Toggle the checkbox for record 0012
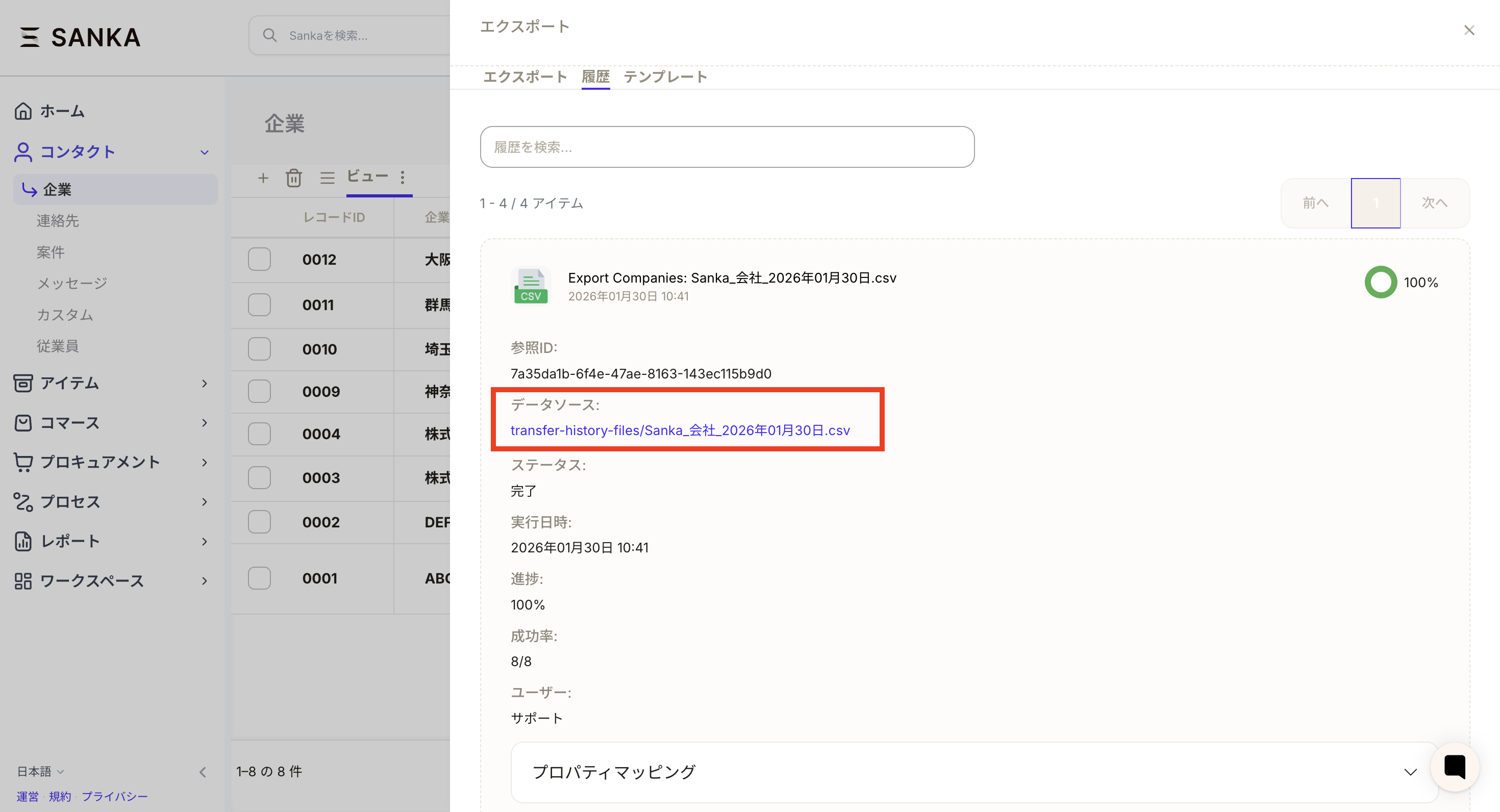The width and height of the screenshot is (1500, 812). pyautogui.click(x=259, y=259)
